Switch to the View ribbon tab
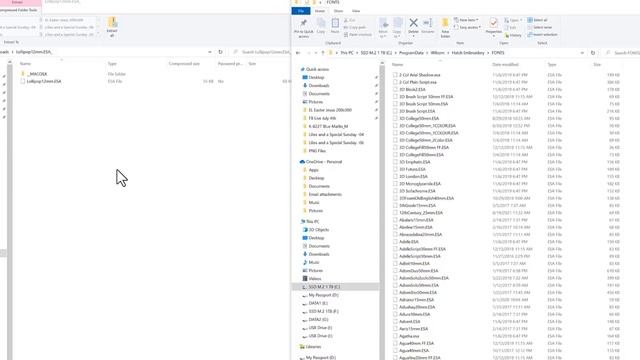The image size is (640, 360). (x=356, y=11)
